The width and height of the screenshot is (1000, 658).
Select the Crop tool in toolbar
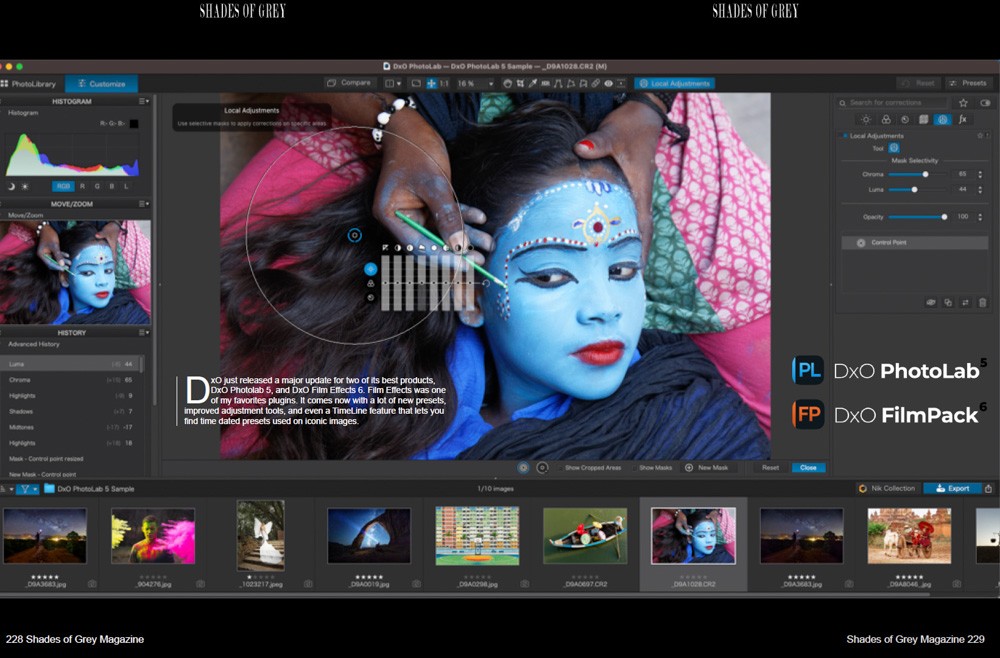(520, 84)
